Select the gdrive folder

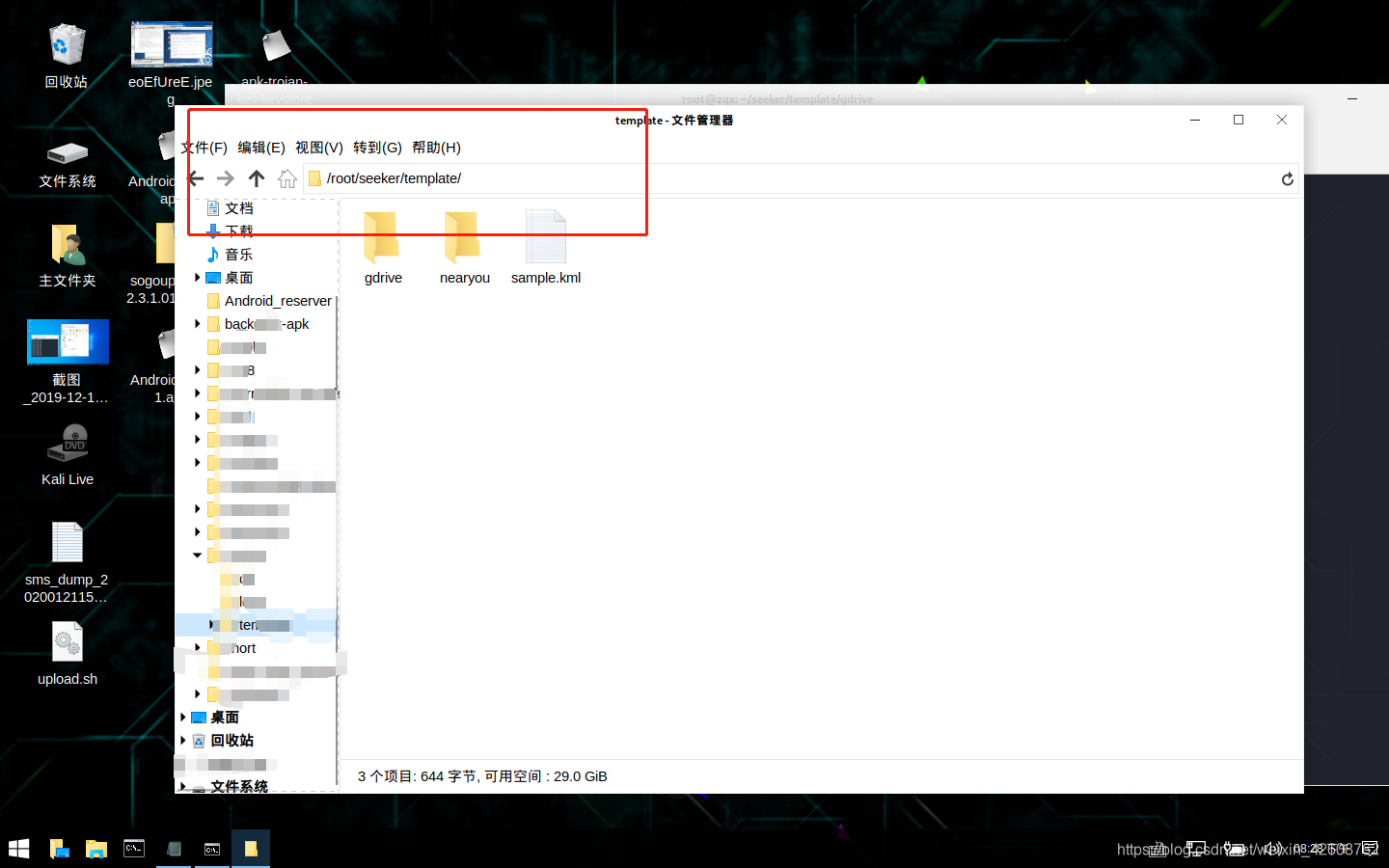pyautogui.click(x=383, y=248)
